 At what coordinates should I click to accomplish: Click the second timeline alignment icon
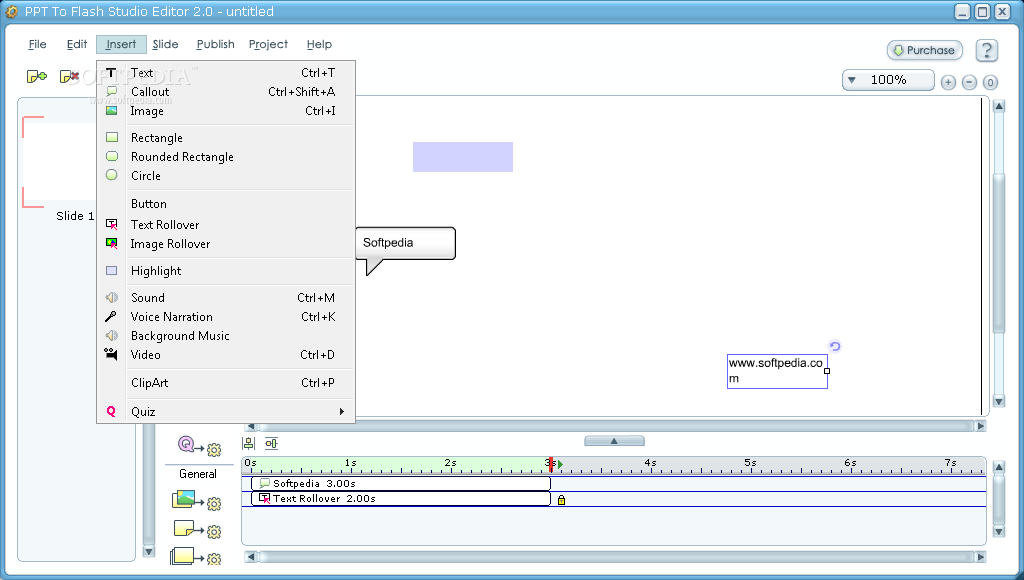pyautogui.click(x=271, y=443)
